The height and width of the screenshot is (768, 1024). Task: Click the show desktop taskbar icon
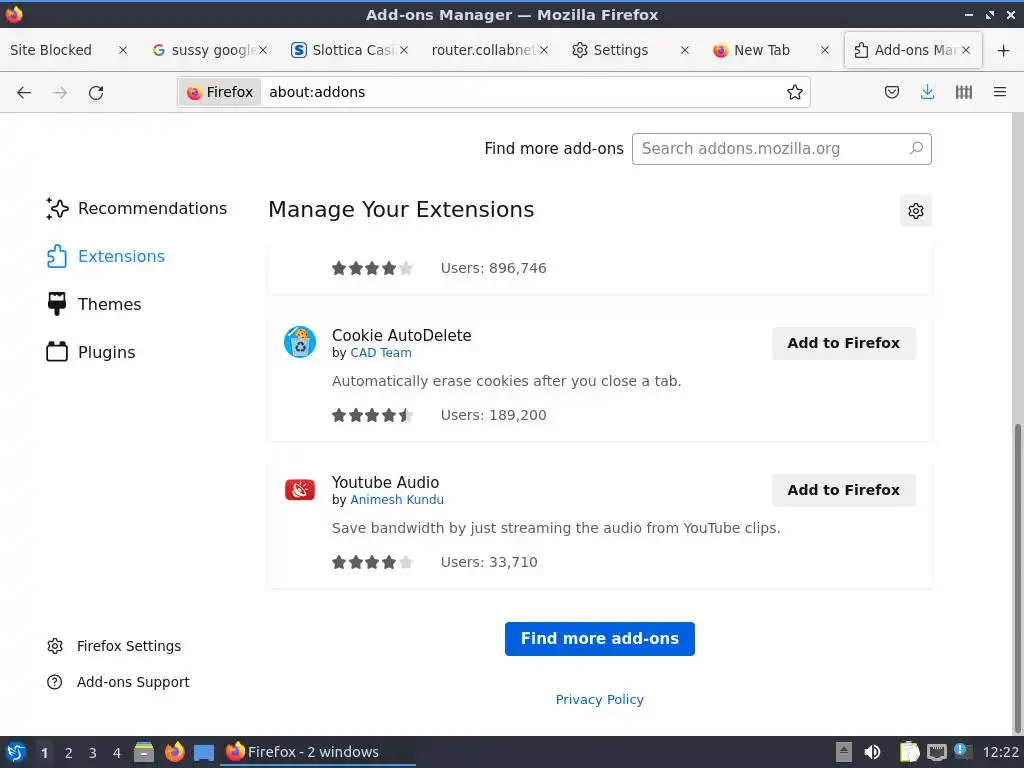click(204, 752)
